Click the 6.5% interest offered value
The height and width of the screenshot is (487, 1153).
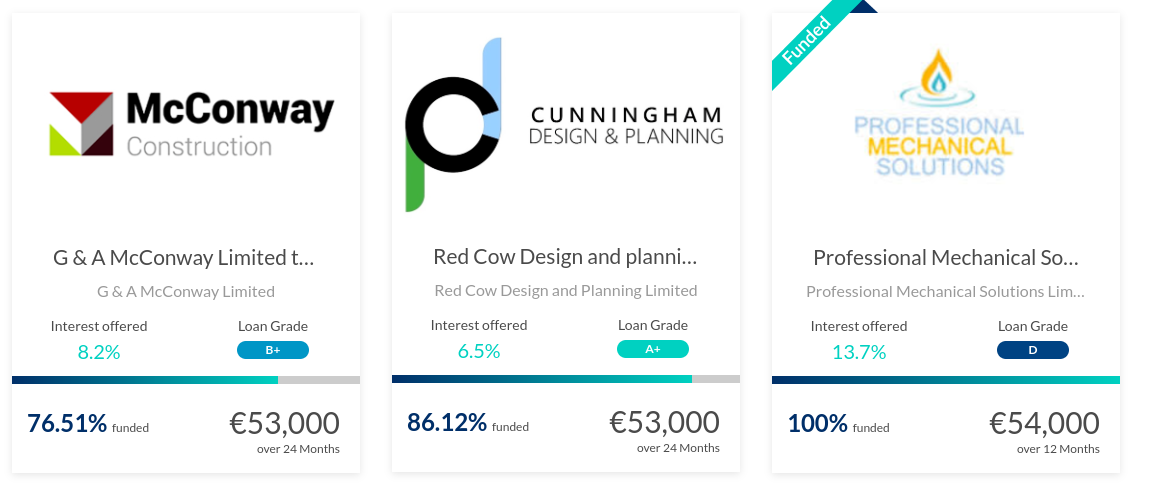(479, 351)
